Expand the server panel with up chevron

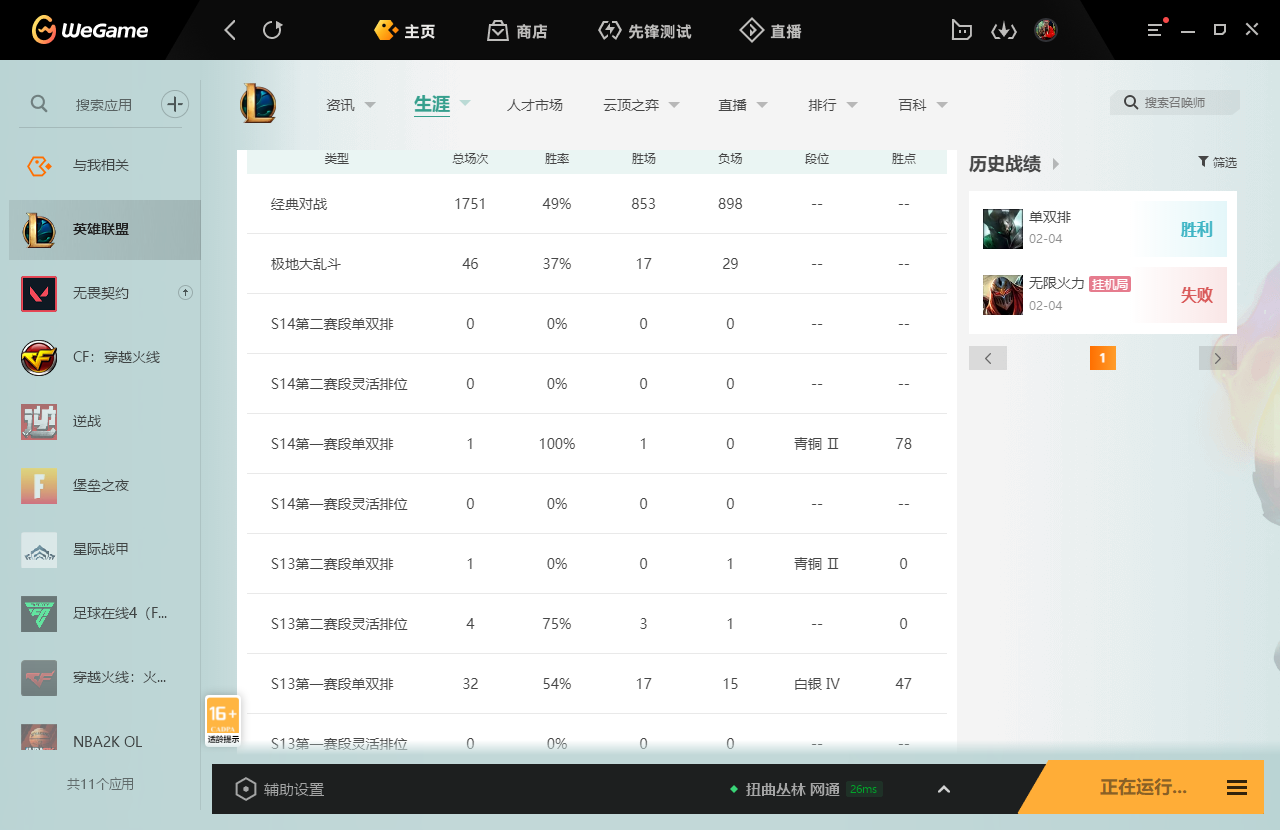tap(944, 789)
